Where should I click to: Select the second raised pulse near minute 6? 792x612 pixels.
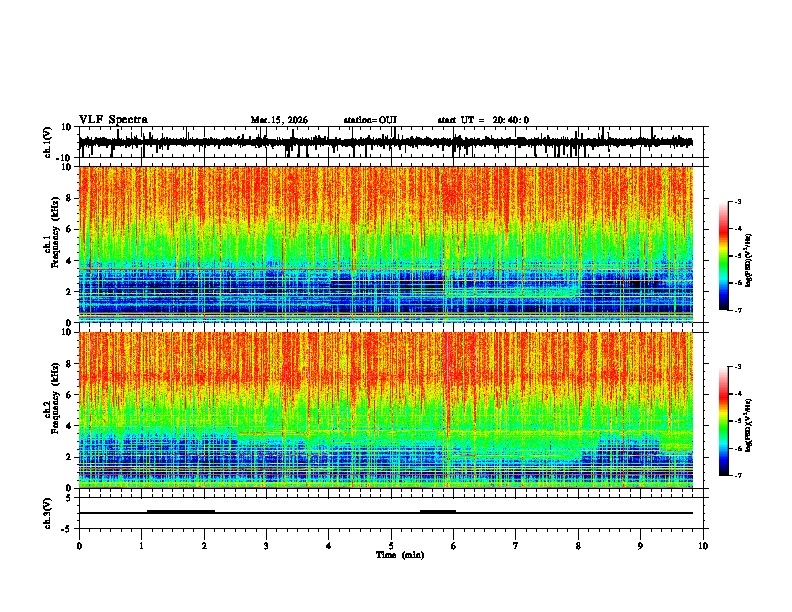[438, 511]
